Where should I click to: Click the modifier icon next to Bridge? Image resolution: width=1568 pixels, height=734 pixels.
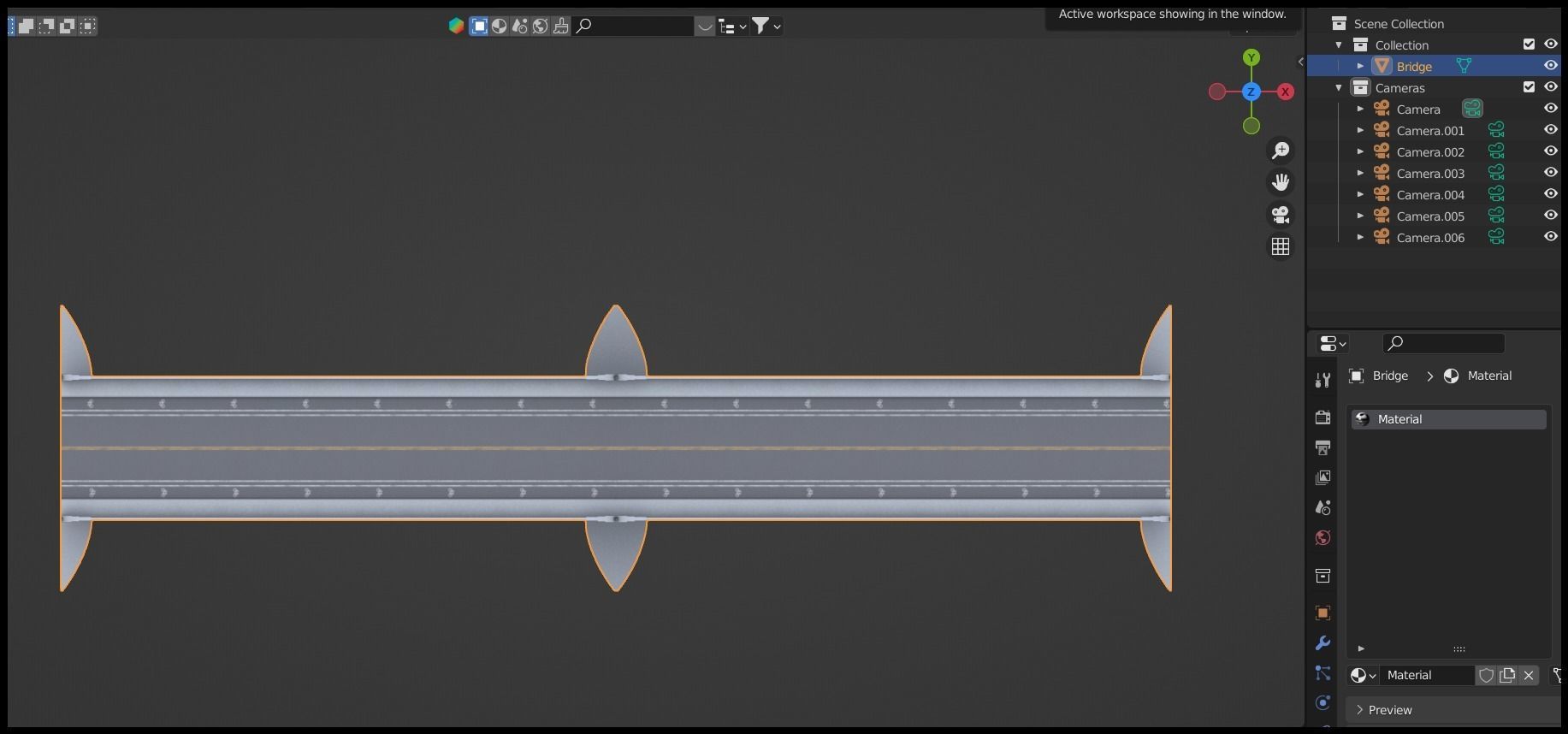1464,66
